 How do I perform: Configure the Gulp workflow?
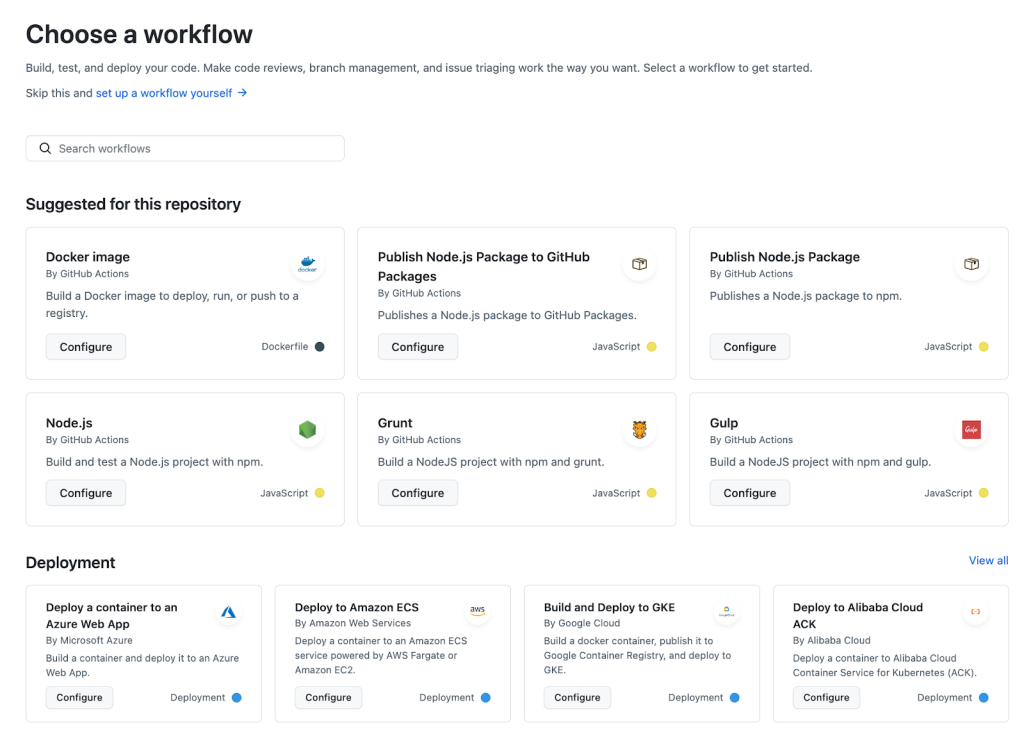click(750, 493)
